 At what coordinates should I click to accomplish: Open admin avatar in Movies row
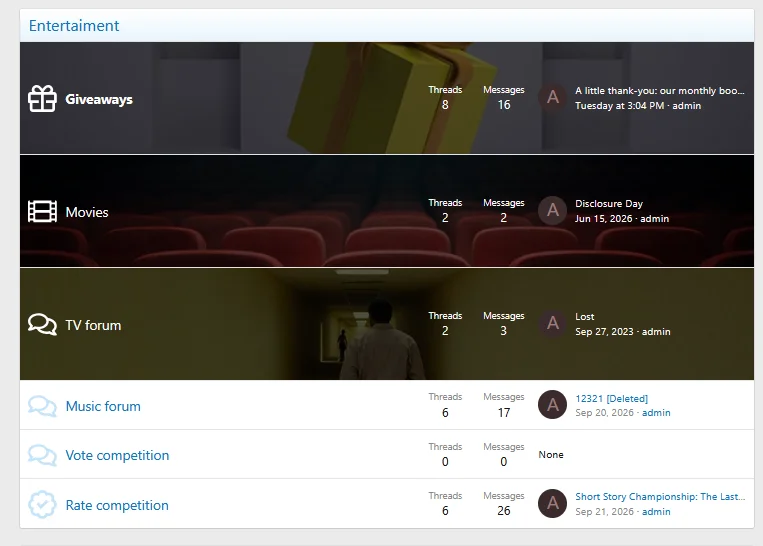tap(552, 210)
